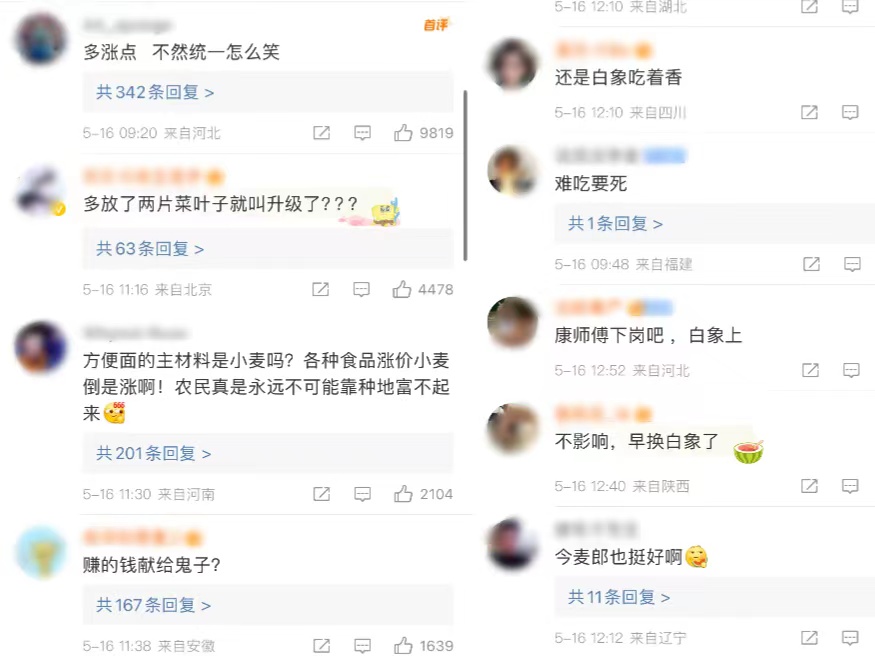Share the 09:48 comment from 福建
875x656 pixels.
click(x=811, y=264)
